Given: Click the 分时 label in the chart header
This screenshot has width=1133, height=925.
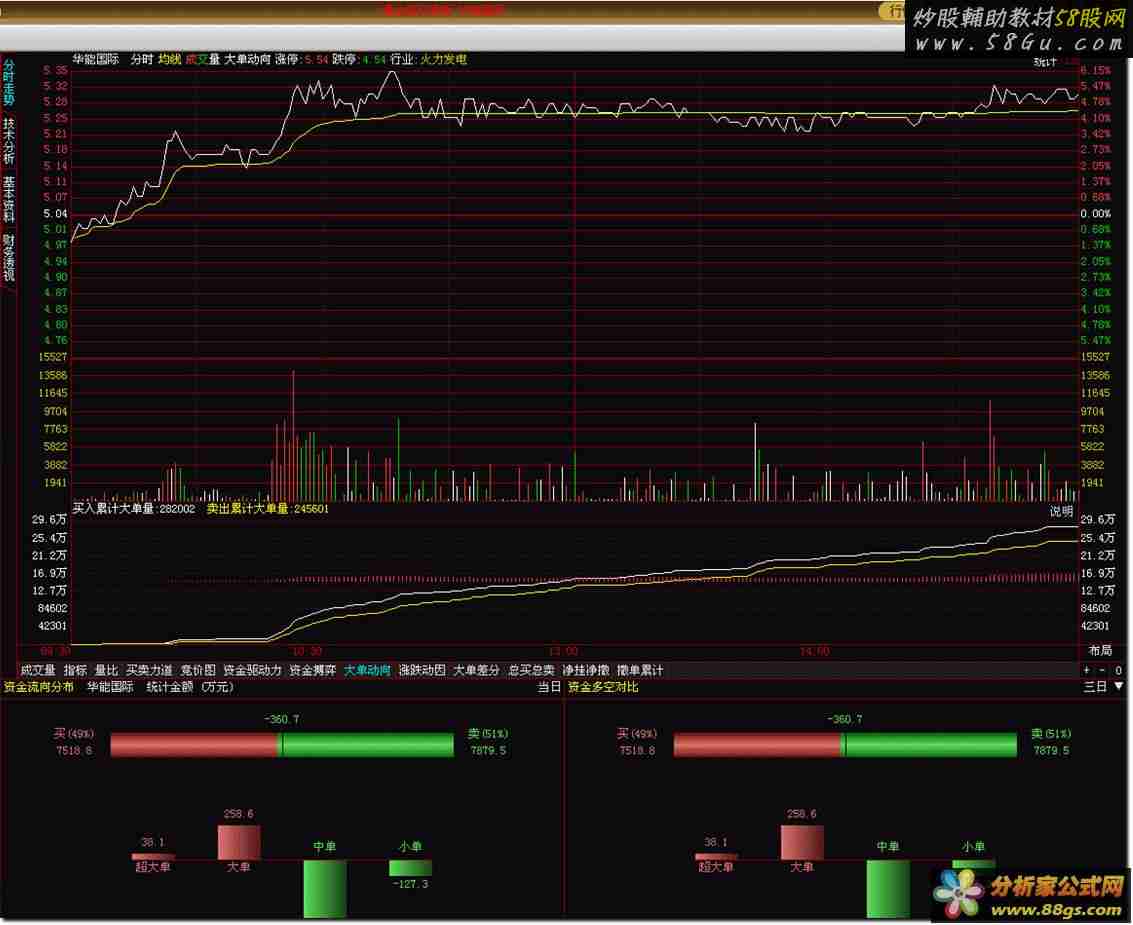Looking at the screenshot, I should coord(142,59).
